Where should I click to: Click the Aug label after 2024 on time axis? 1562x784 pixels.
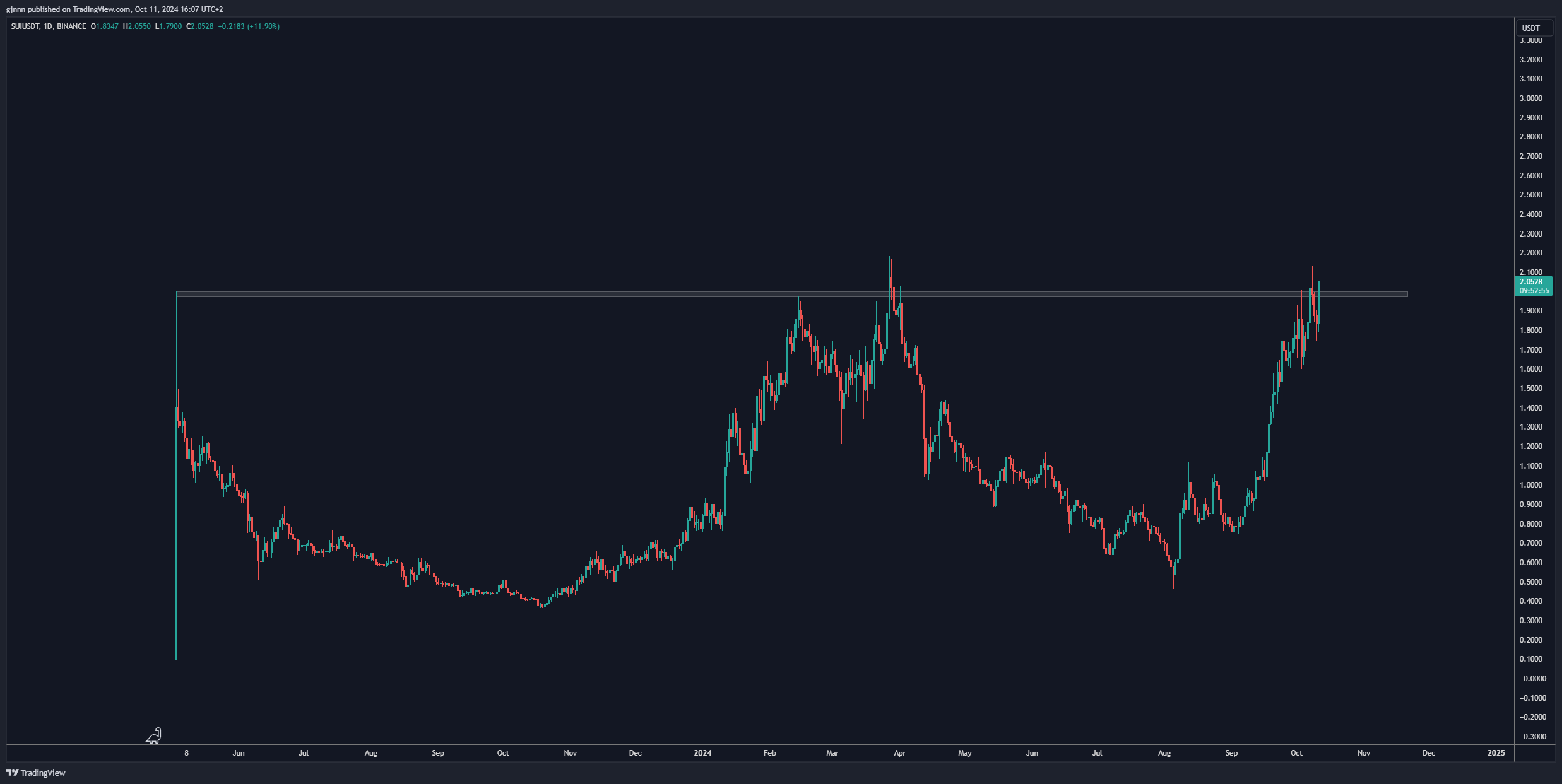[x=1164, y=753]
